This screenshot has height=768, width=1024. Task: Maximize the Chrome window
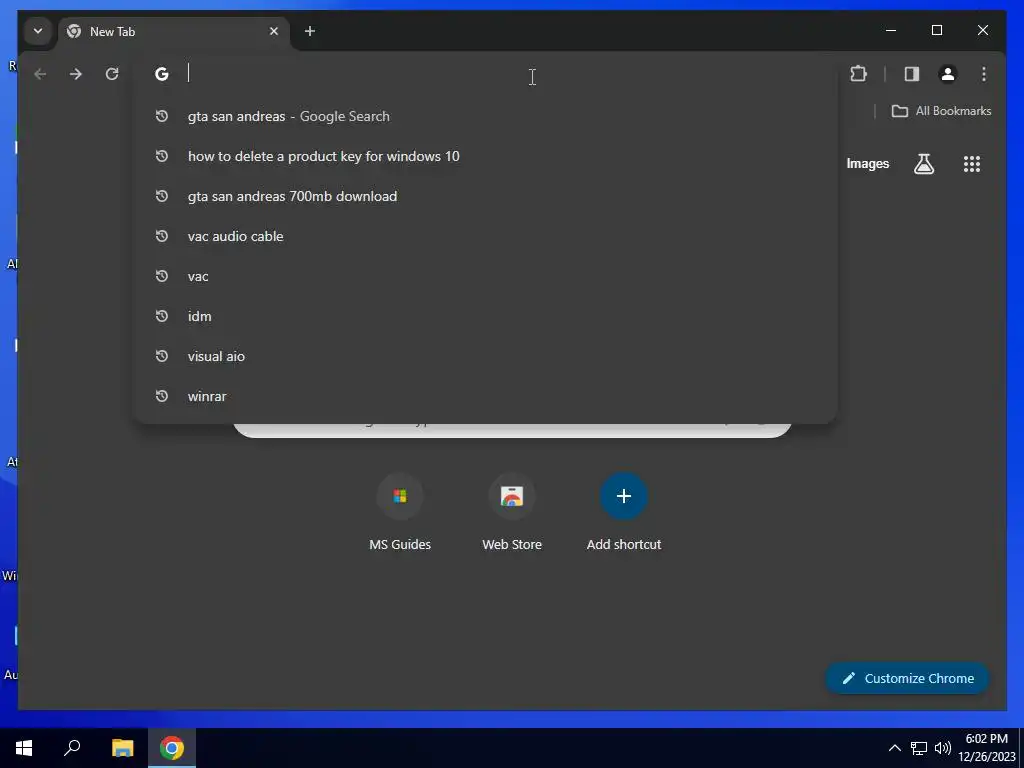(936, 30)
